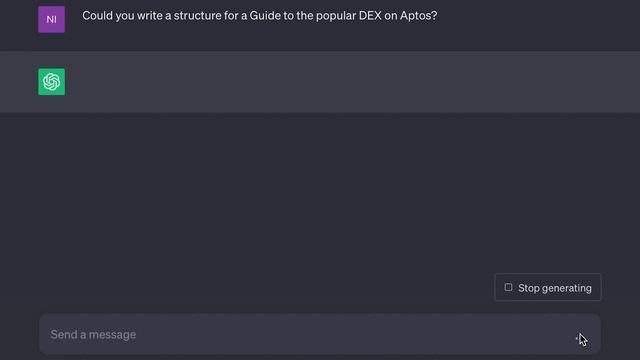Click the square stop icon
The width and height of the screenshot is (640, 360).
508,287
